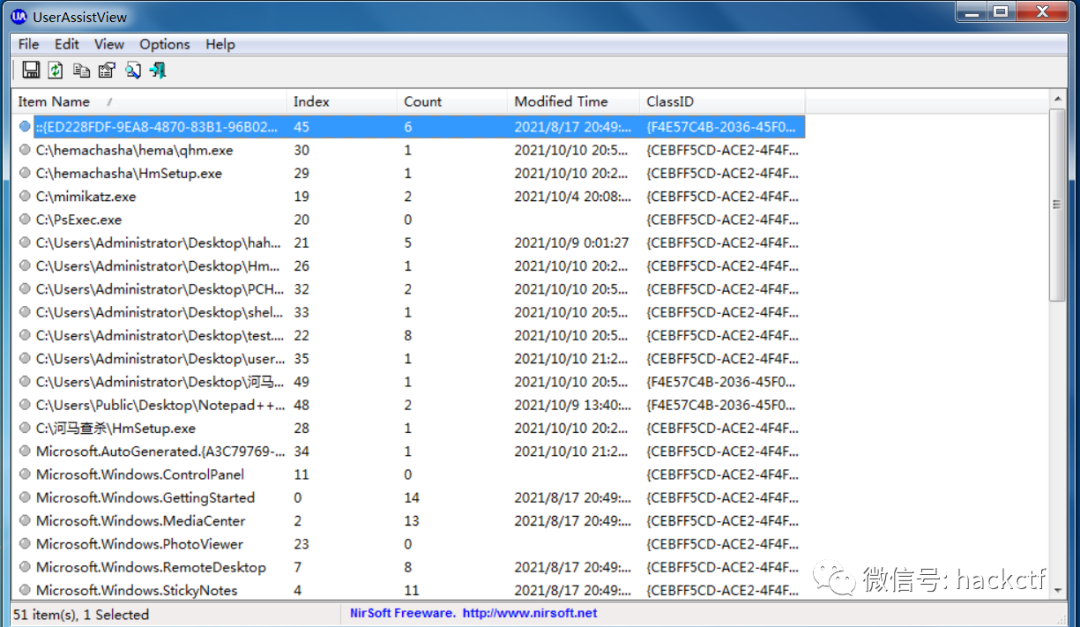The image size is (1080, 627).
Task: Click the UserAssistView app icon in title bar
Action: pos(19,16)
